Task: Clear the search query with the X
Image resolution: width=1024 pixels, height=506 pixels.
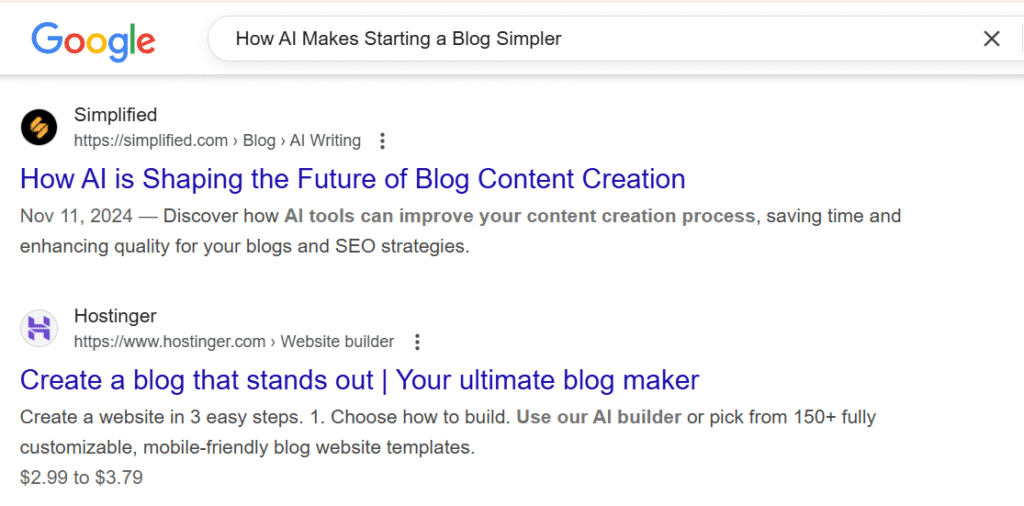Action: pyautogui.click(x=991, y=39)
